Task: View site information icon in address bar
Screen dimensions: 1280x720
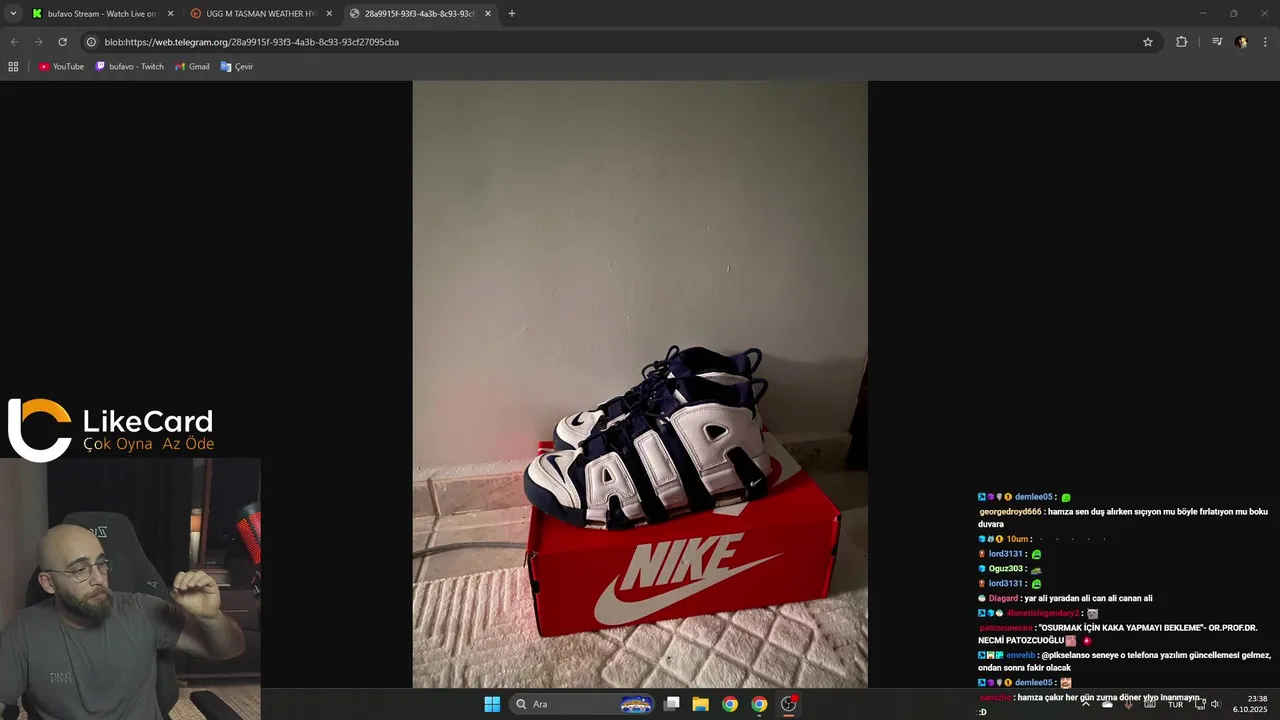Action: coord(91,42)
